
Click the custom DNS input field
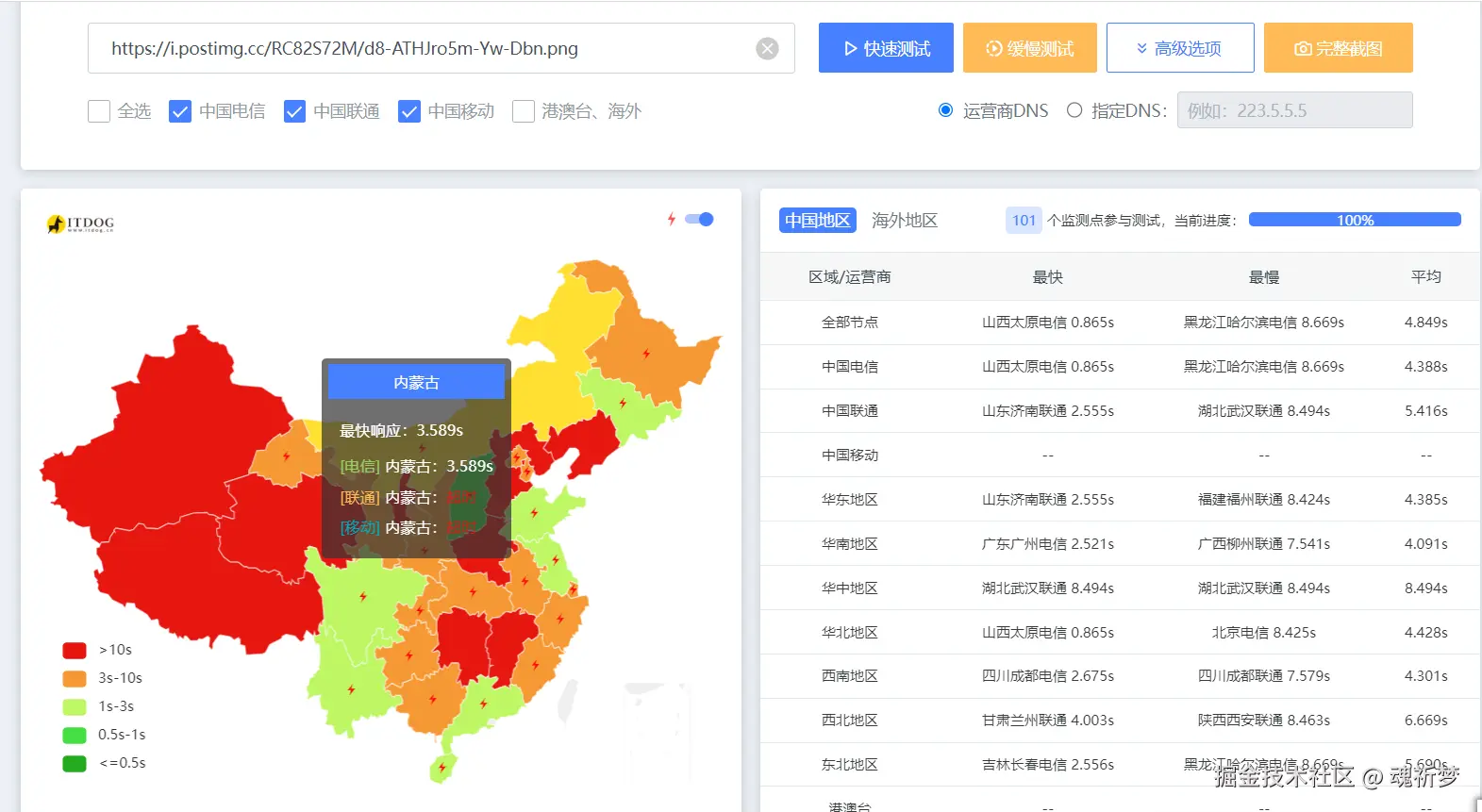pyautogui.click(x=1294, y=110)
